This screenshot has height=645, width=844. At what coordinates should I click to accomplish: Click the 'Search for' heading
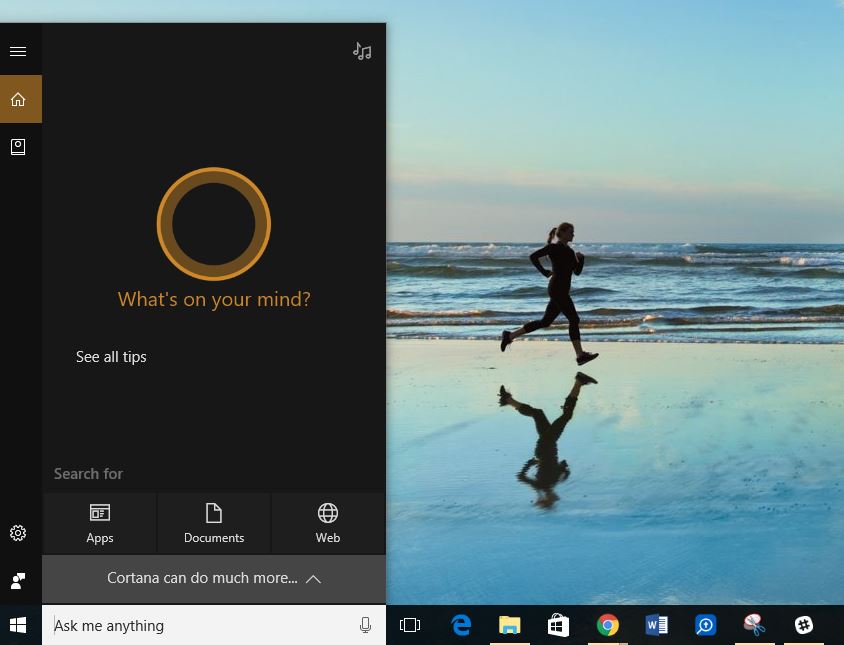(88, 474)
